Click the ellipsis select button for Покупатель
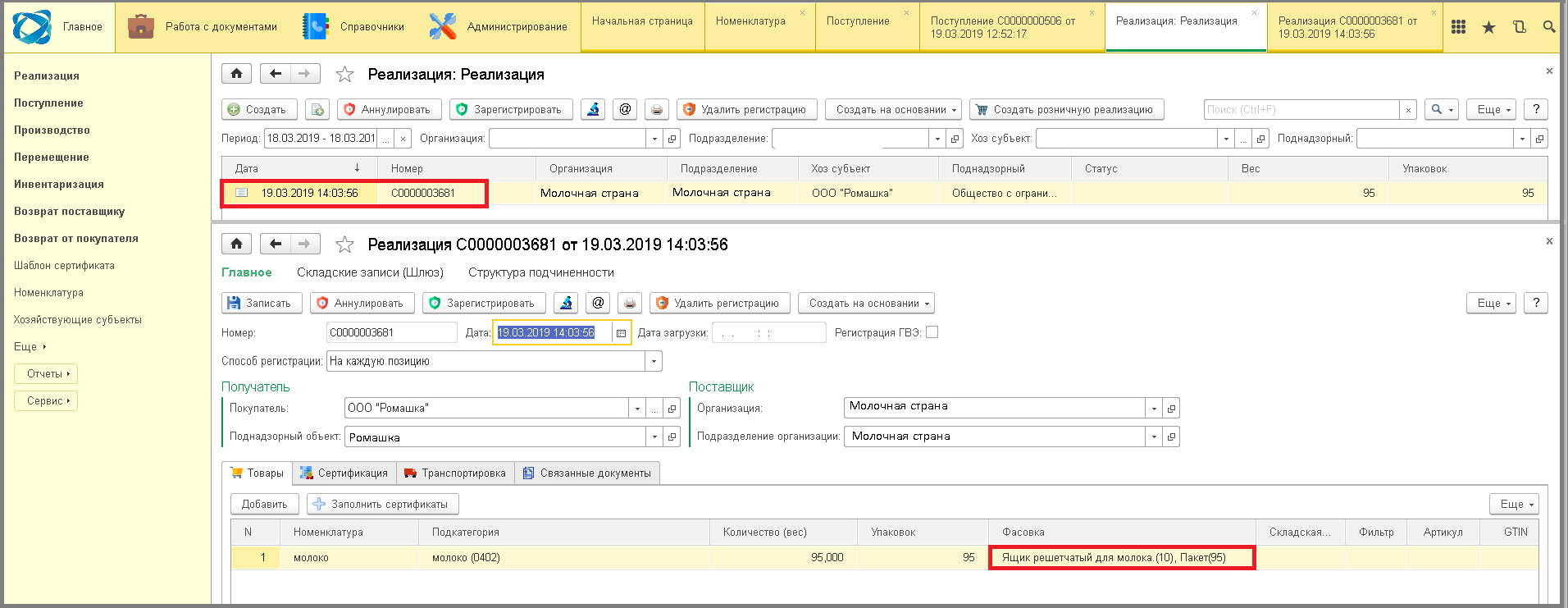 tap(654, 409)
